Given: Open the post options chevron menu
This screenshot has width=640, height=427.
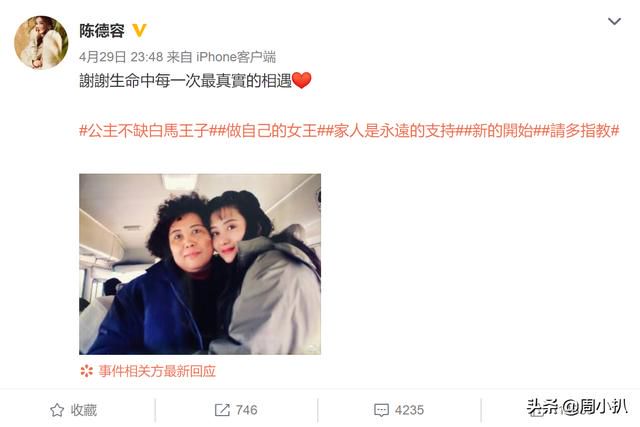Looking at the screenshot, I should tap(614, 21).
